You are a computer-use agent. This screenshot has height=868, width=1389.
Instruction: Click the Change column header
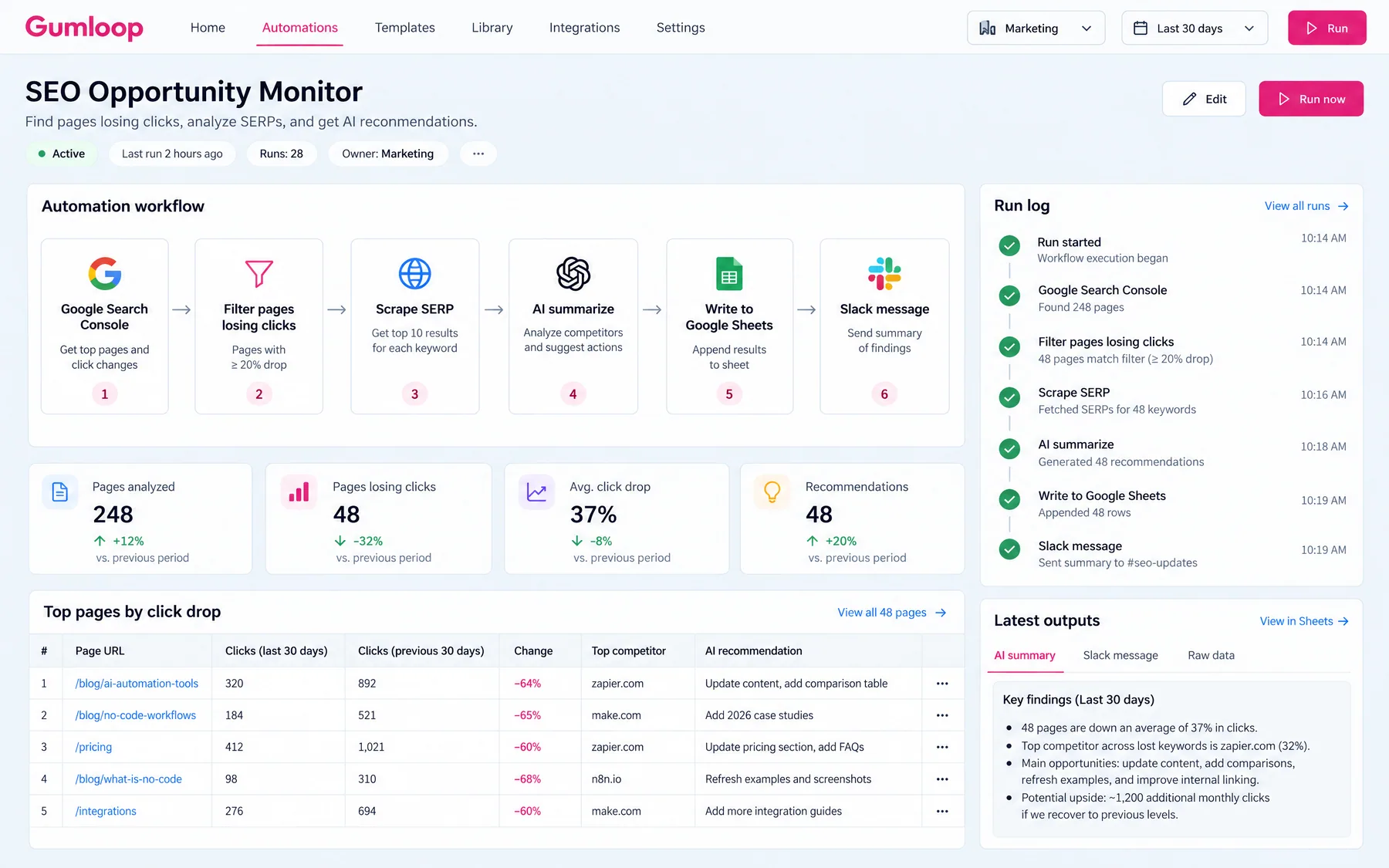pyautogui.click(x=533, y=651)
